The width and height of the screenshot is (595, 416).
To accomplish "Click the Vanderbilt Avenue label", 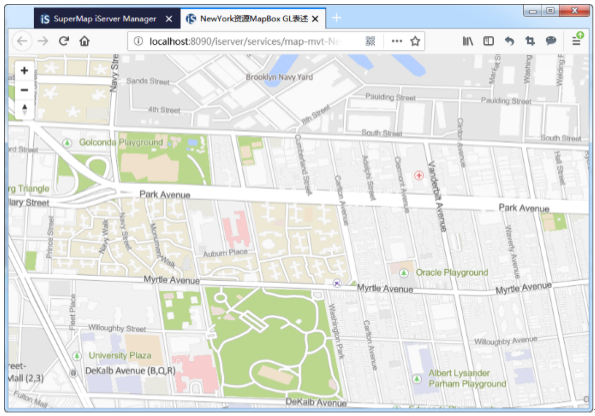I will (437, 196).
